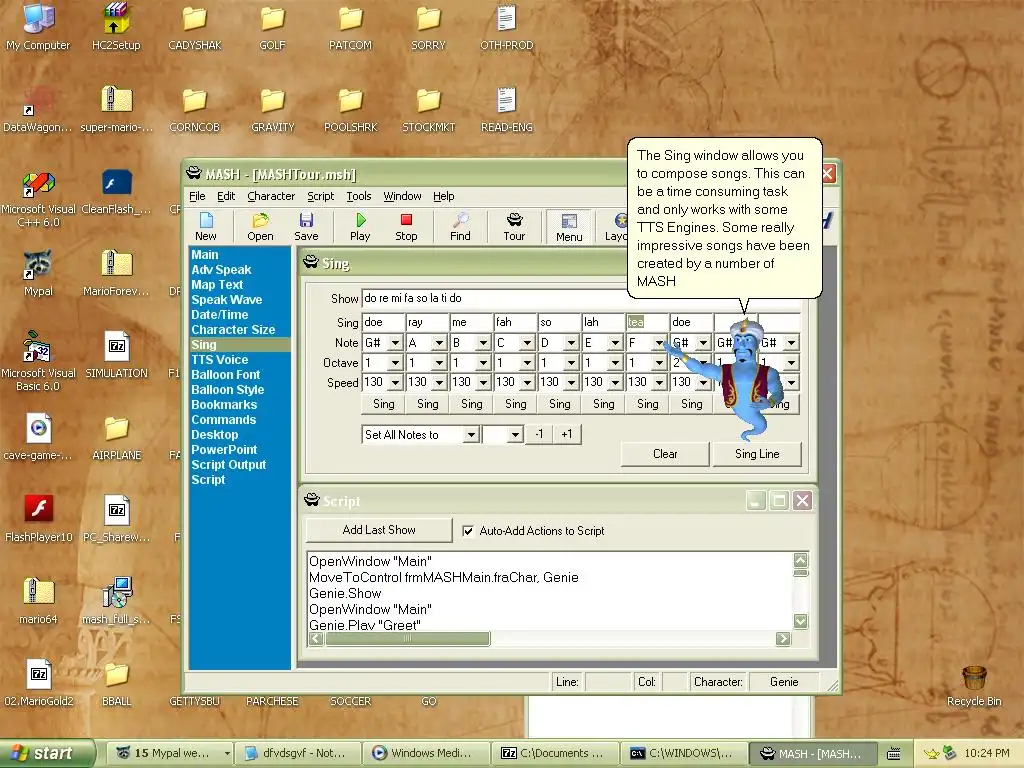Select the AIRPLANE folder icon

point(116,437)
